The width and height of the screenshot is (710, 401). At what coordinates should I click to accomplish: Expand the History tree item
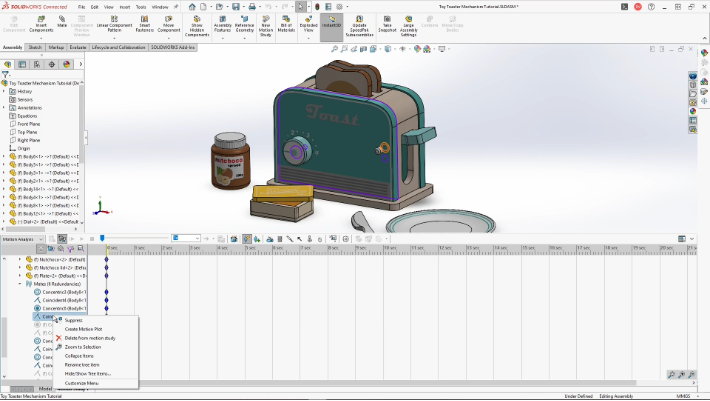[x=4, y=91]
